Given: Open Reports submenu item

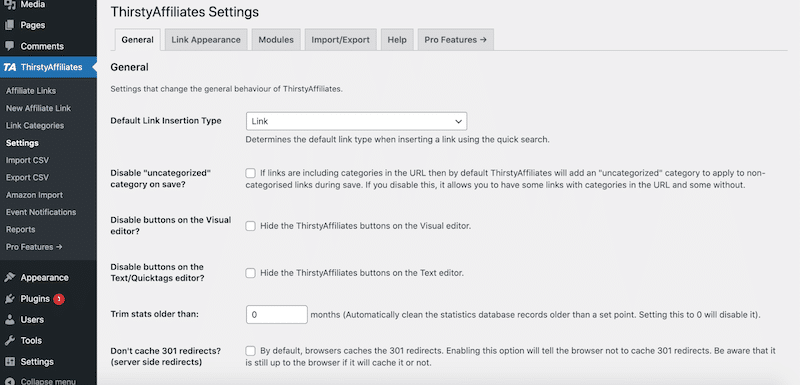Looking at the screenshot, I should [20, 229].
